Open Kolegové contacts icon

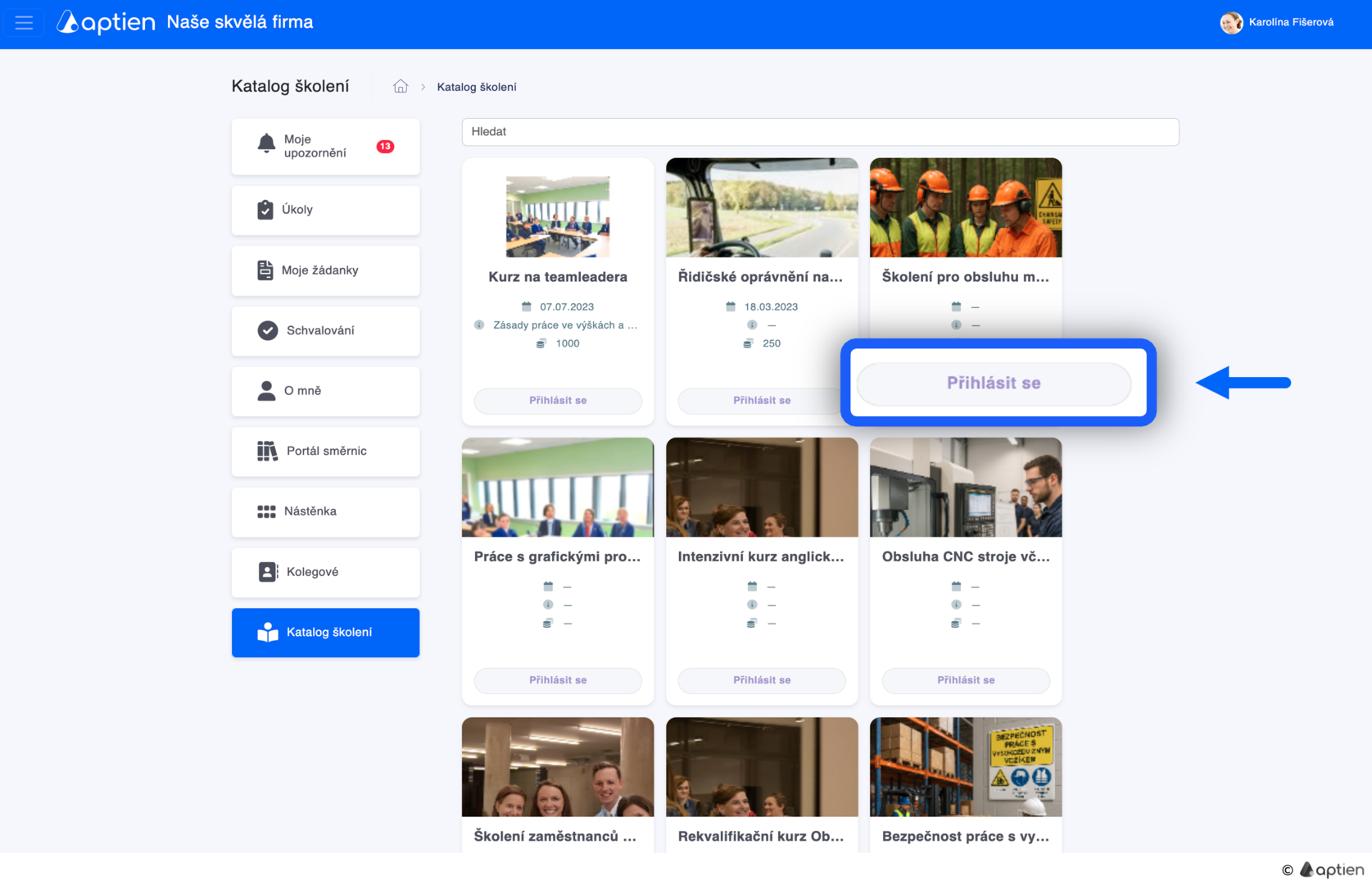click(268, 572)
